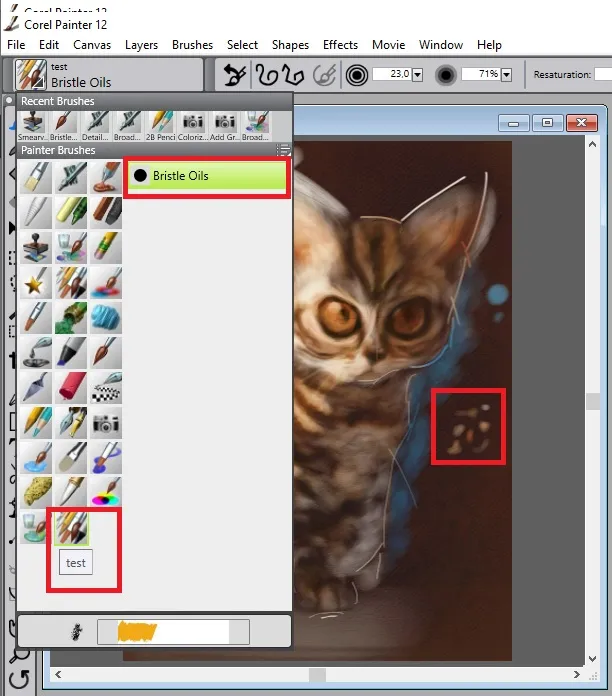Select the fountain nib Pens category icon

[71, 423]
